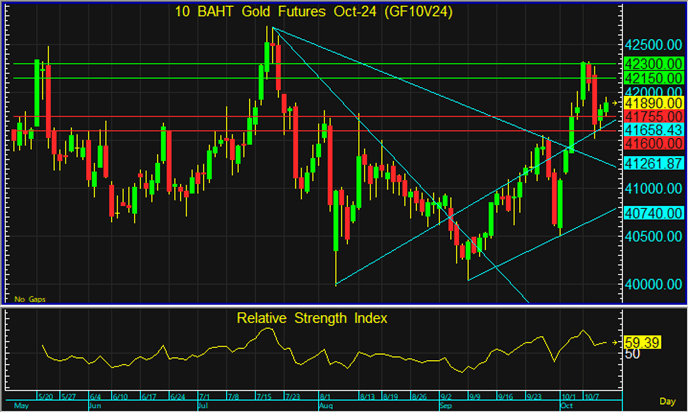Click the cyan 41261.87 trendline value tag
Screen dimensions: 689x413
[653, 163]
